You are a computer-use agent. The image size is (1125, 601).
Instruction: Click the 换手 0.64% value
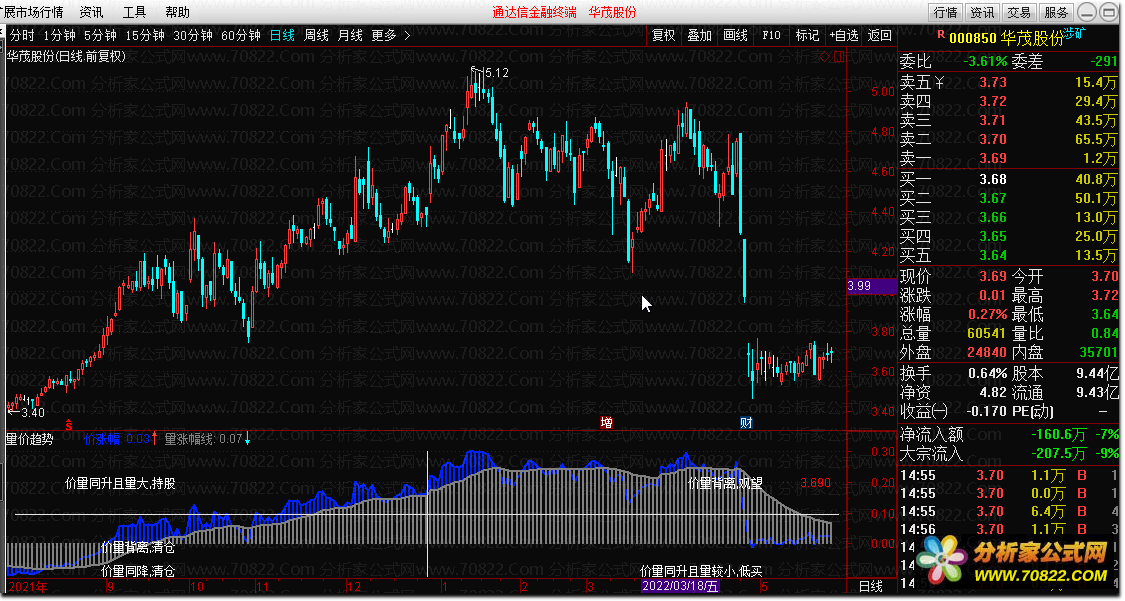click(x=988, y=374)
